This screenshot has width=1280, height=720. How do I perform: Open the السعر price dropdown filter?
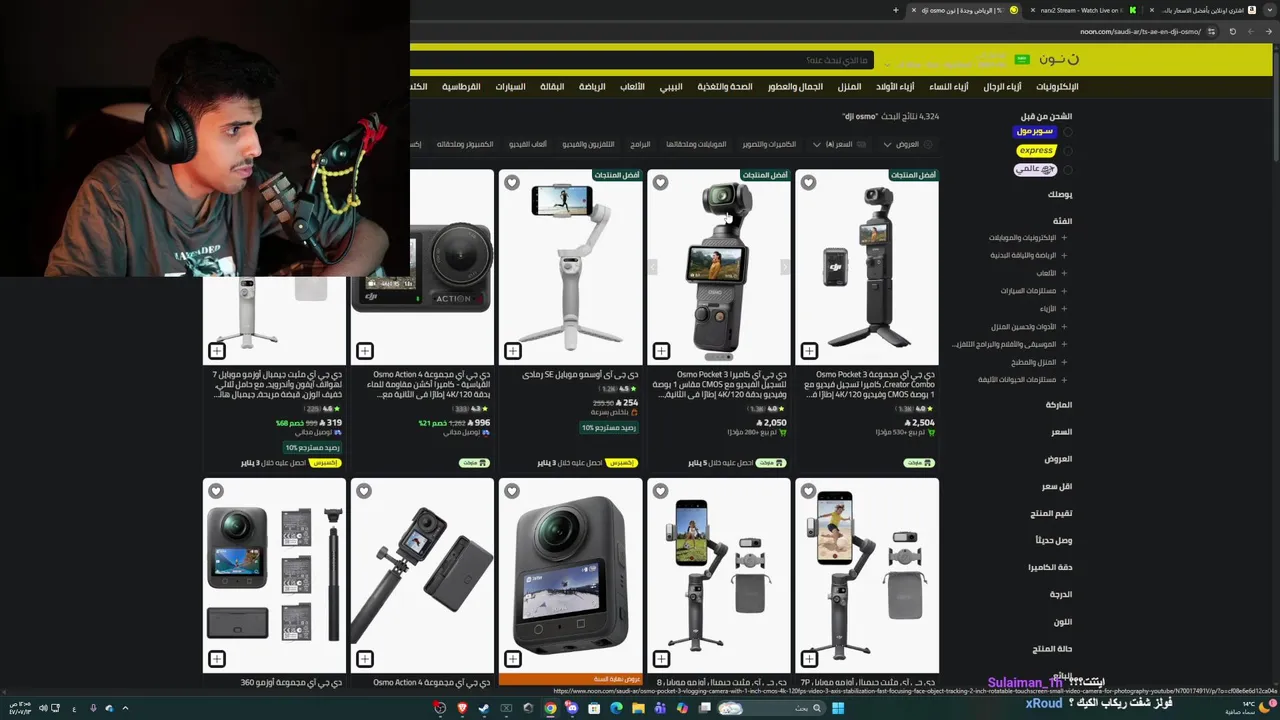[838, 144]
